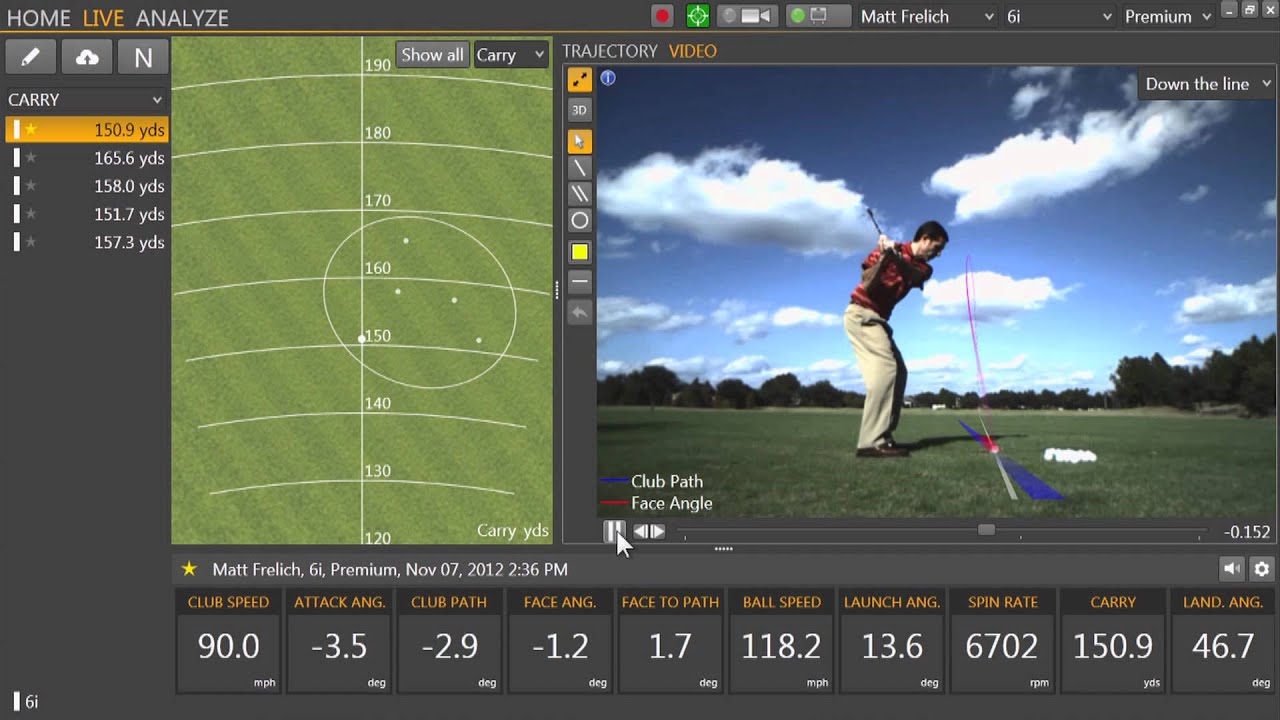Pause the video playback
The height and width of the screenshot is (720, 1280).
pos(613,531)
